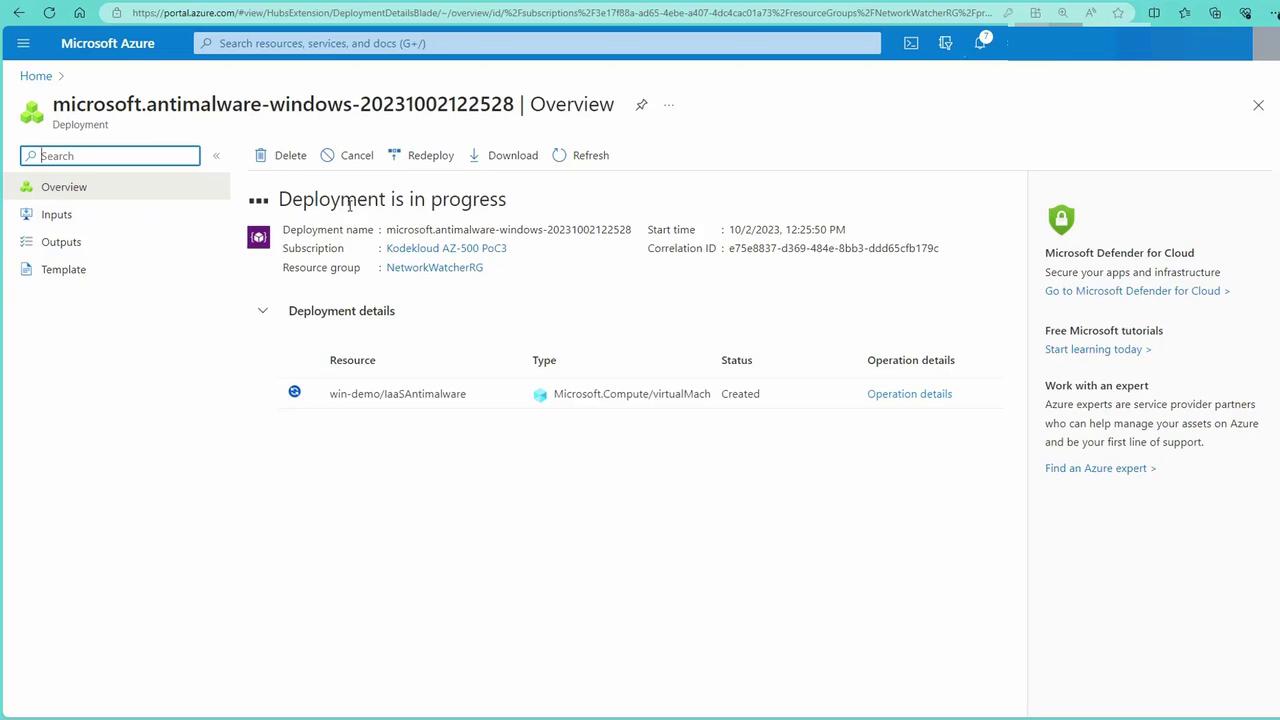Click the Status column header
This screenshot has height=720, width=1280.
click(x=736, y=360)
